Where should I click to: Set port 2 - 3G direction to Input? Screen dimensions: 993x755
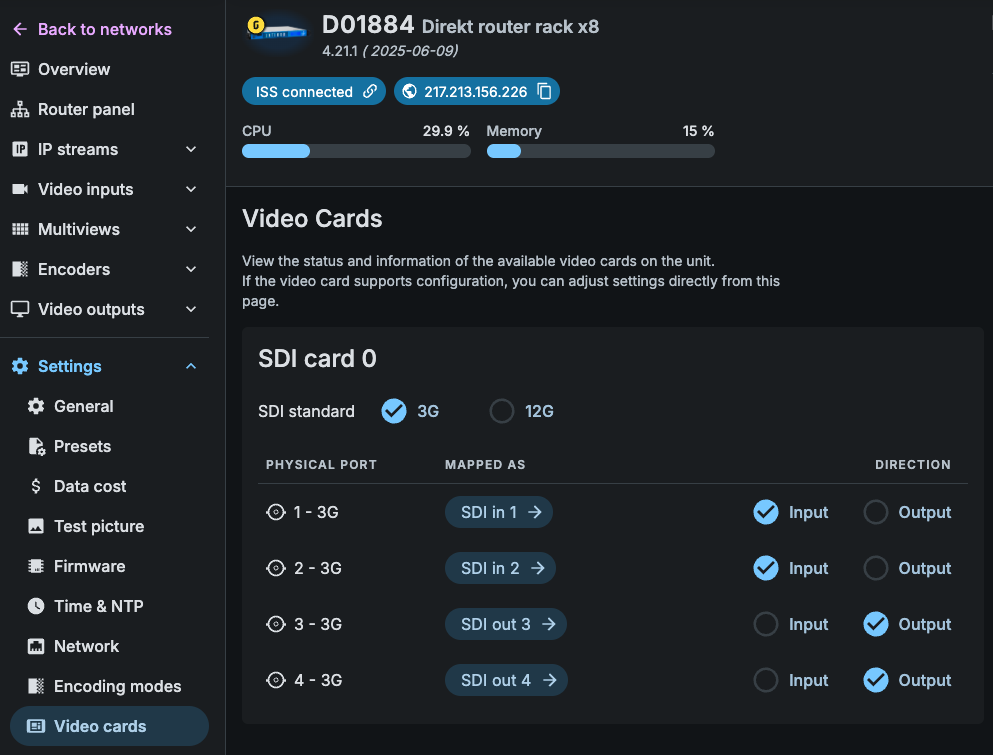(766, 568)
